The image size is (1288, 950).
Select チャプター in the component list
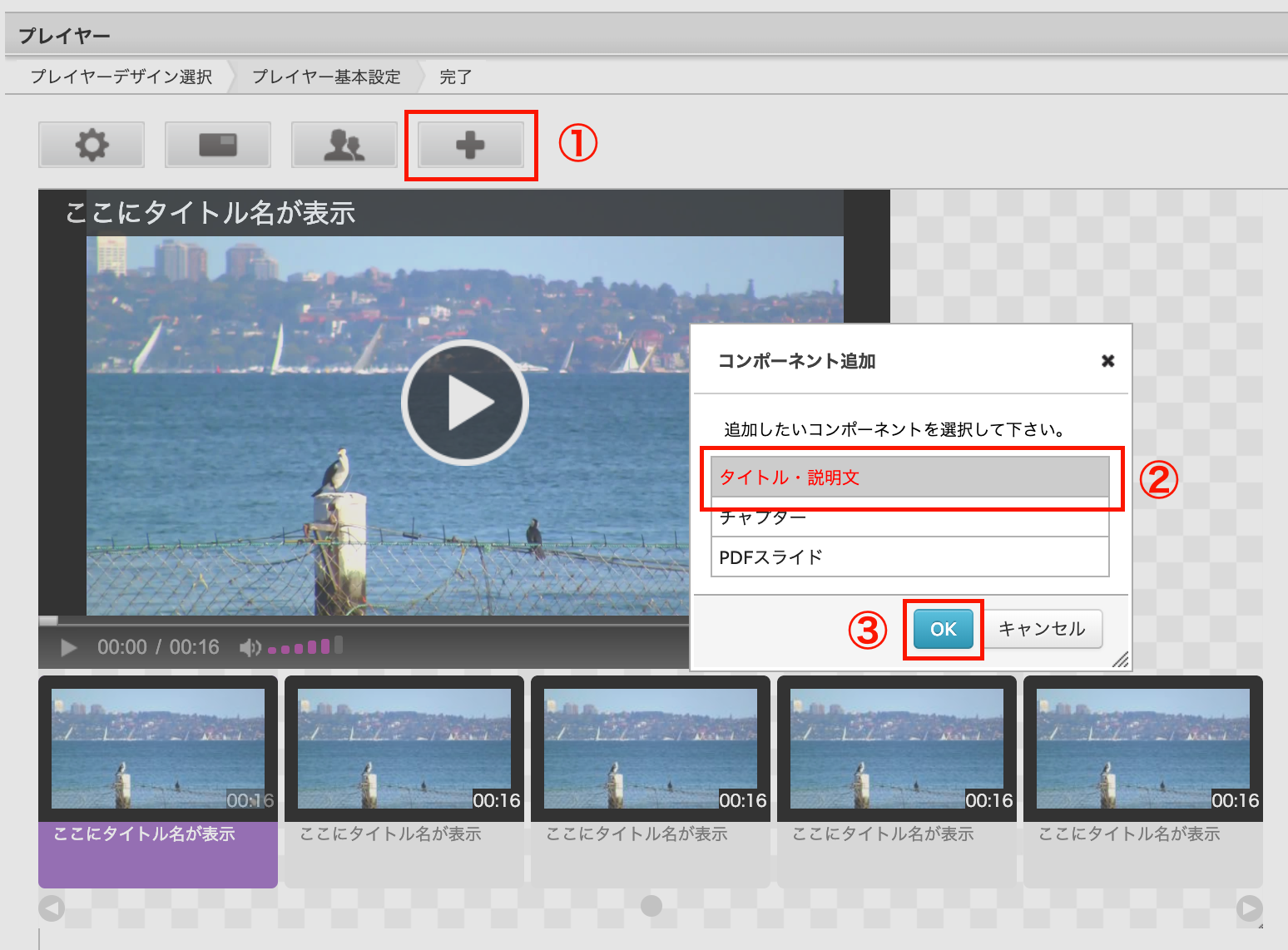[910, 517]
